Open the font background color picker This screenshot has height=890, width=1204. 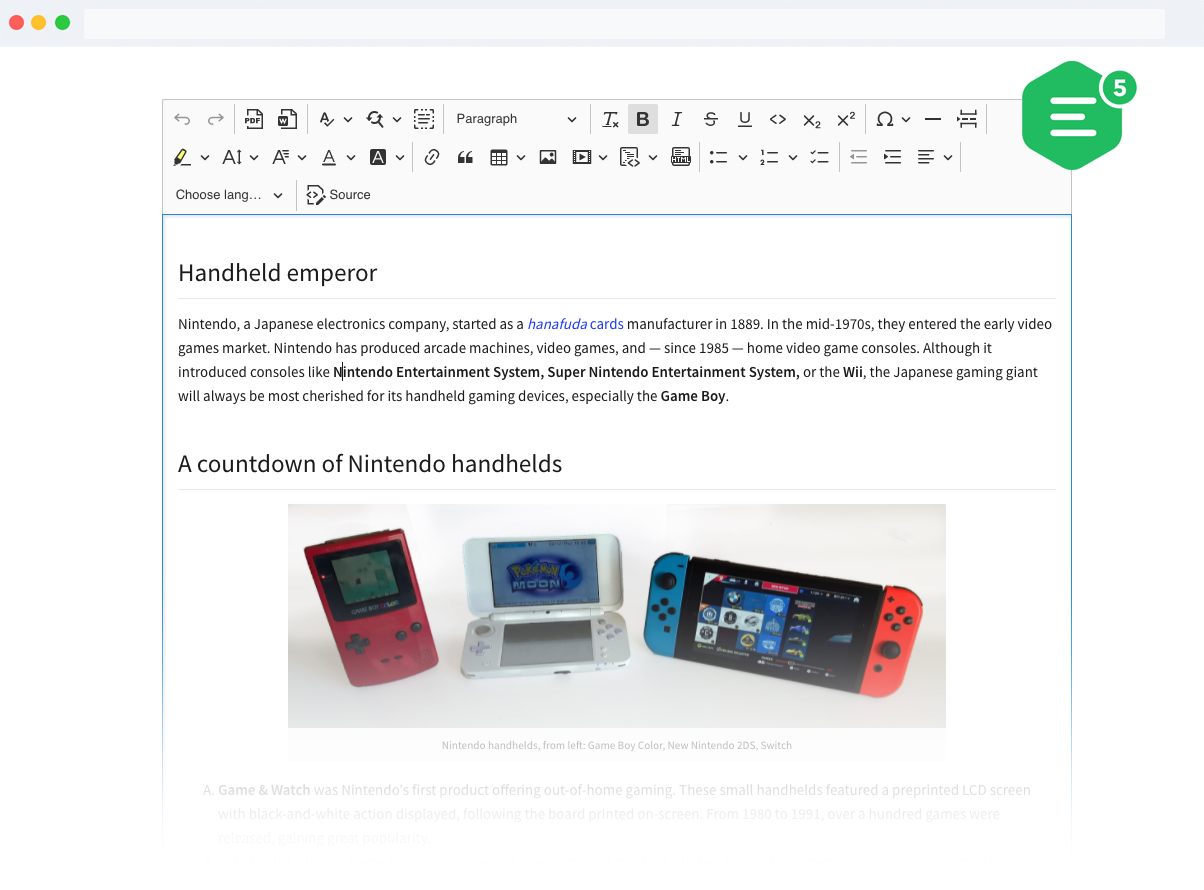pos(386,157)
